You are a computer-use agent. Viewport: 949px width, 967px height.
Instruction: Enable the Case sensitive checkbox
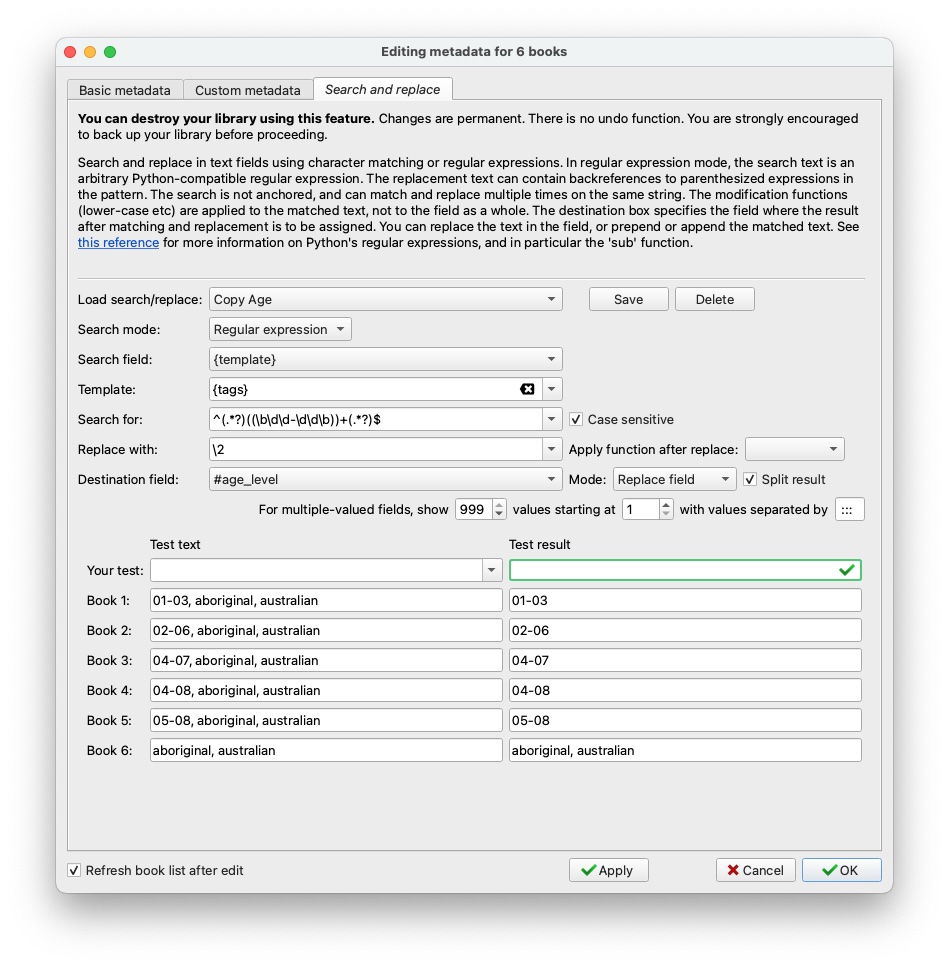(576, 419)
